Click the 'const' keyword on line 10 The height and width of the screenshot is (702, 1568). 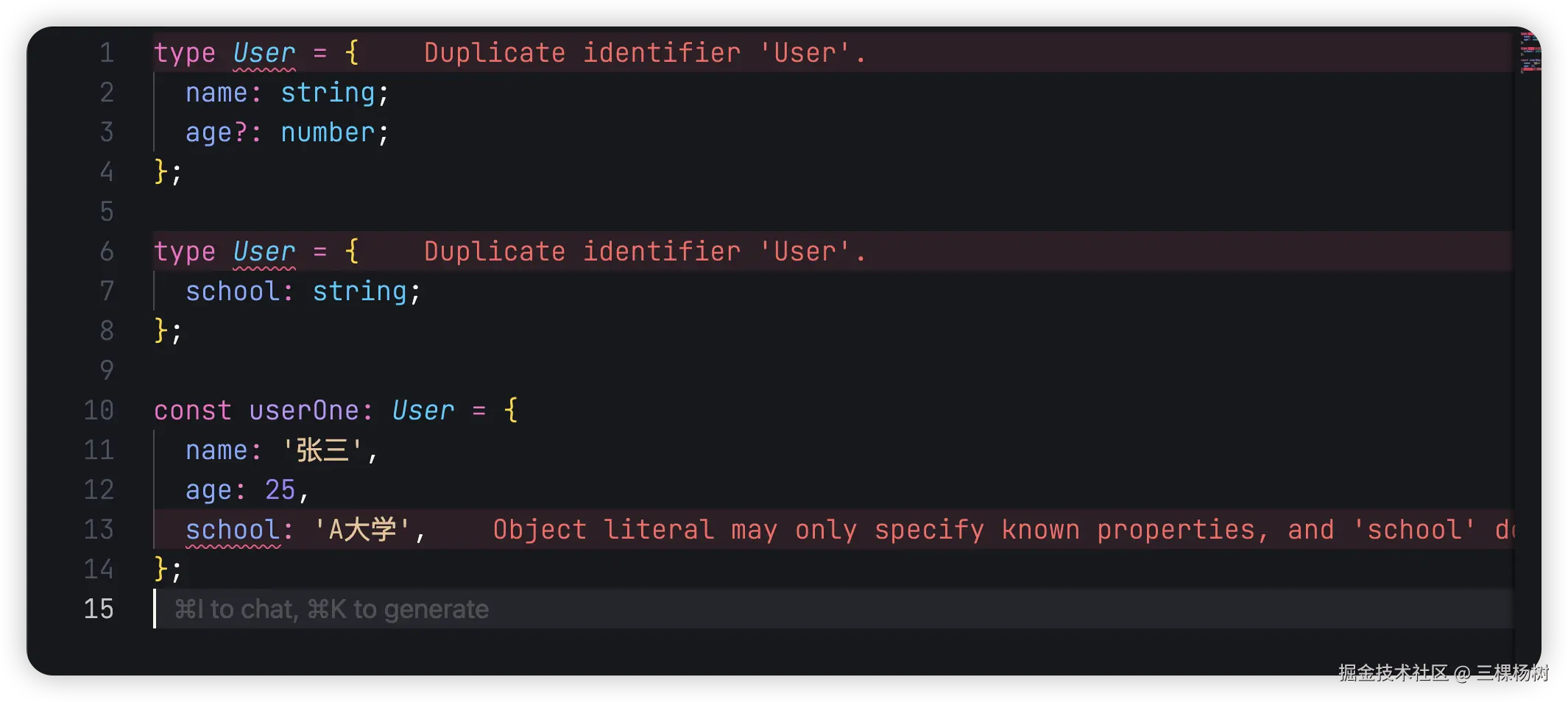point(192,411)
